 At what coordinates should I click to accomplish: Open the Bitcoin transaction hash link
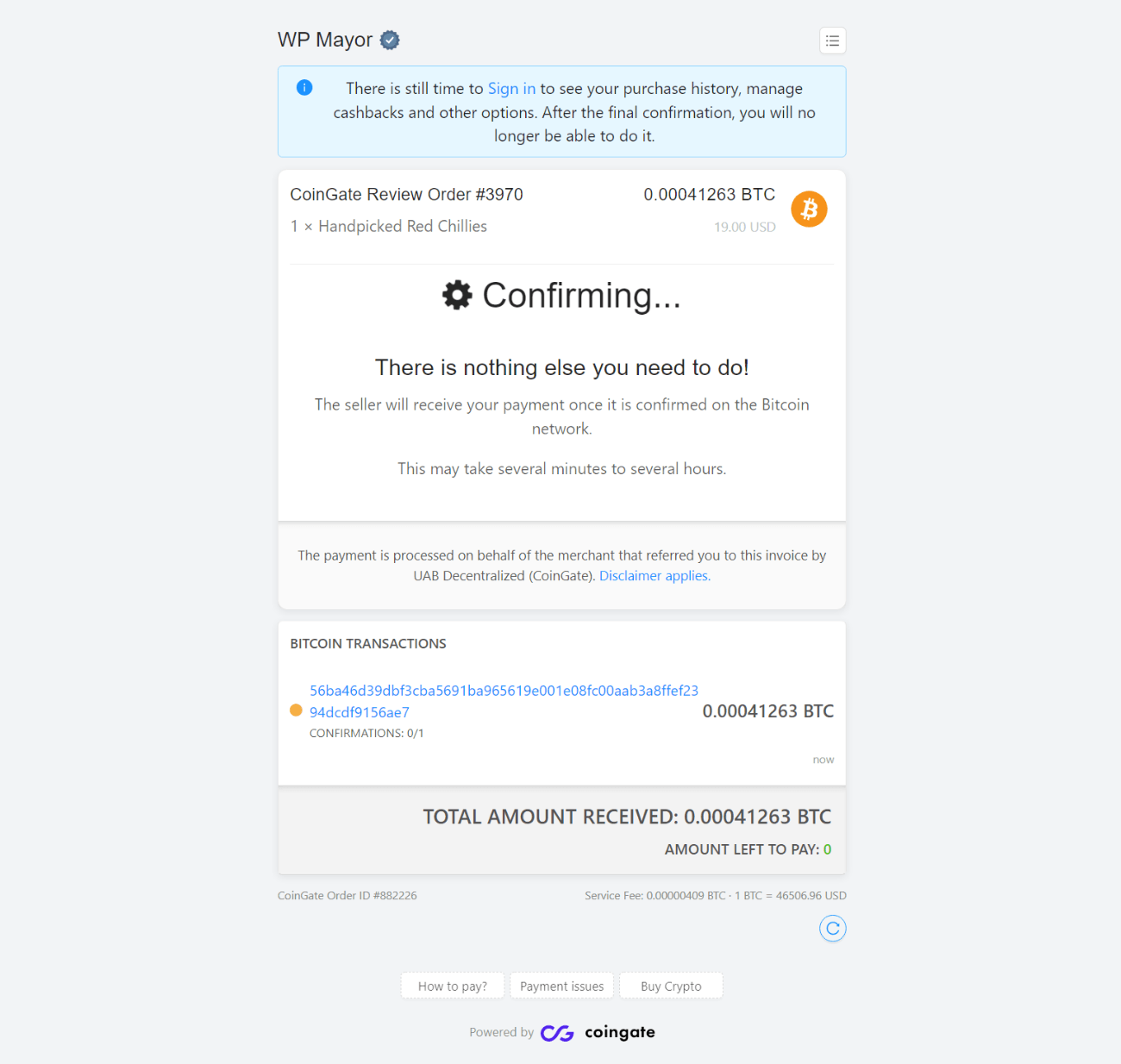(x=504, y=691)
